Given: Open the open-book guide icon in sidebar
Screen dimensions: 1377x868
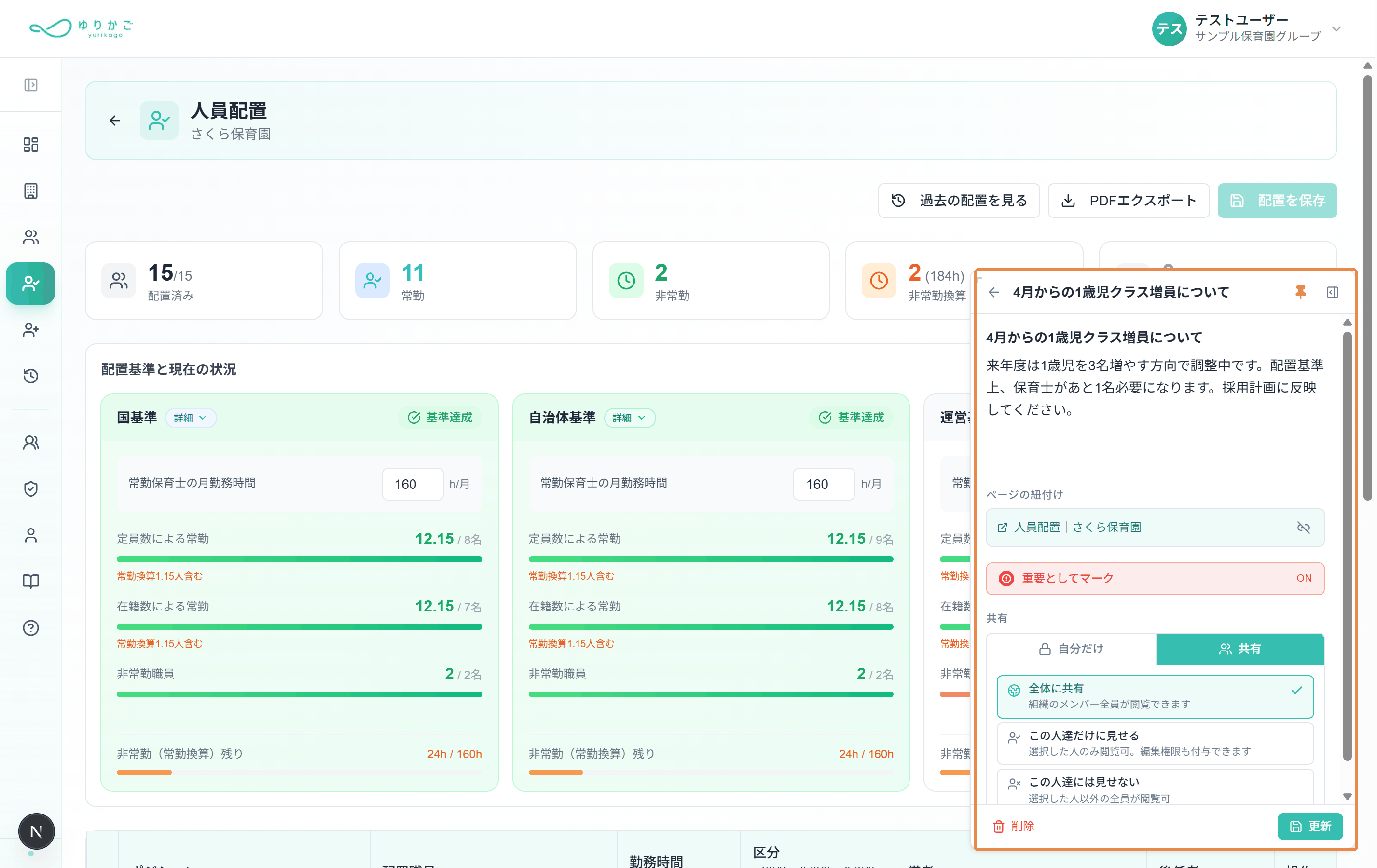Looking at the screenshot, I should [x=31, y=582].
